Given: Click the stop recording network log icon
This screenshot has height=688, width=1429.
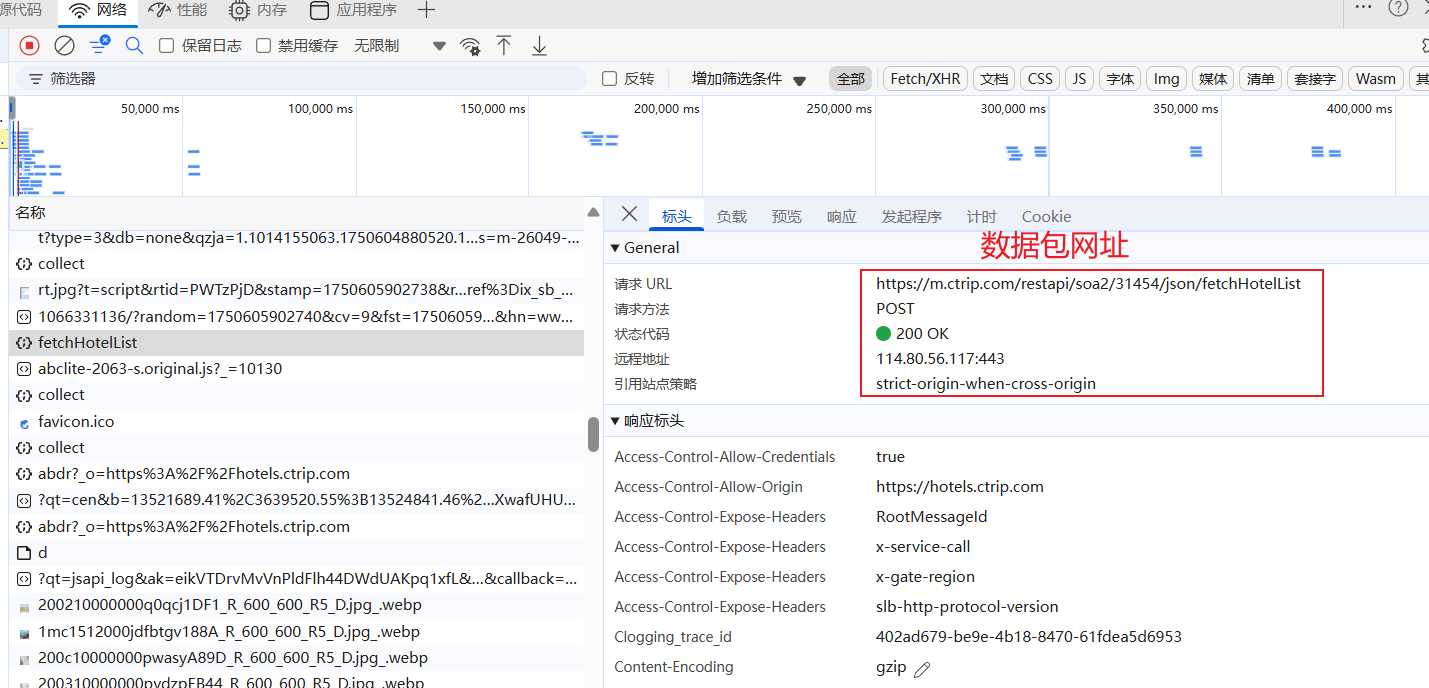Looking at the screenshot, I should pyautogui.click(x=29, y=45).
